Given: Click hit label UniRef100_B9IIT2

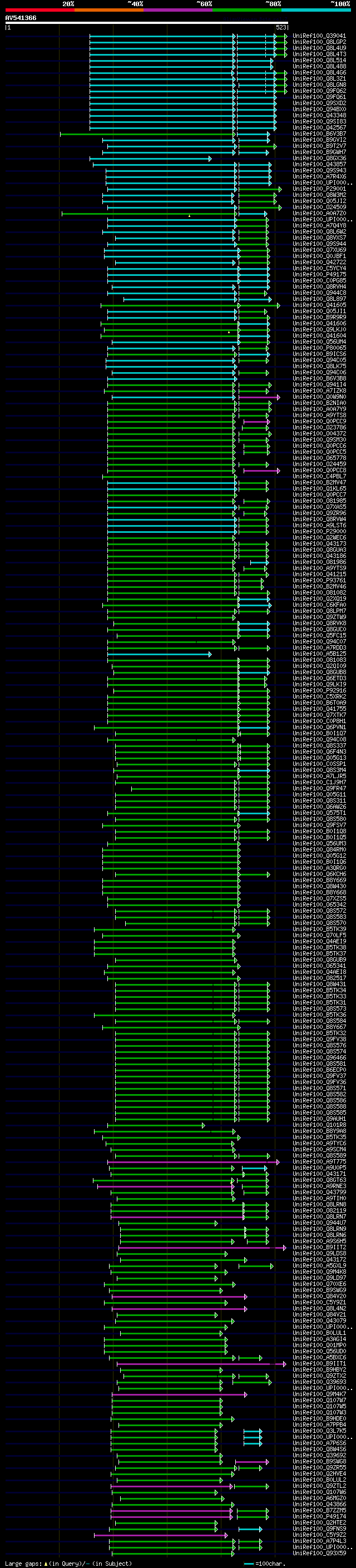Looking at the screenshot, I should click(319, 1247).
